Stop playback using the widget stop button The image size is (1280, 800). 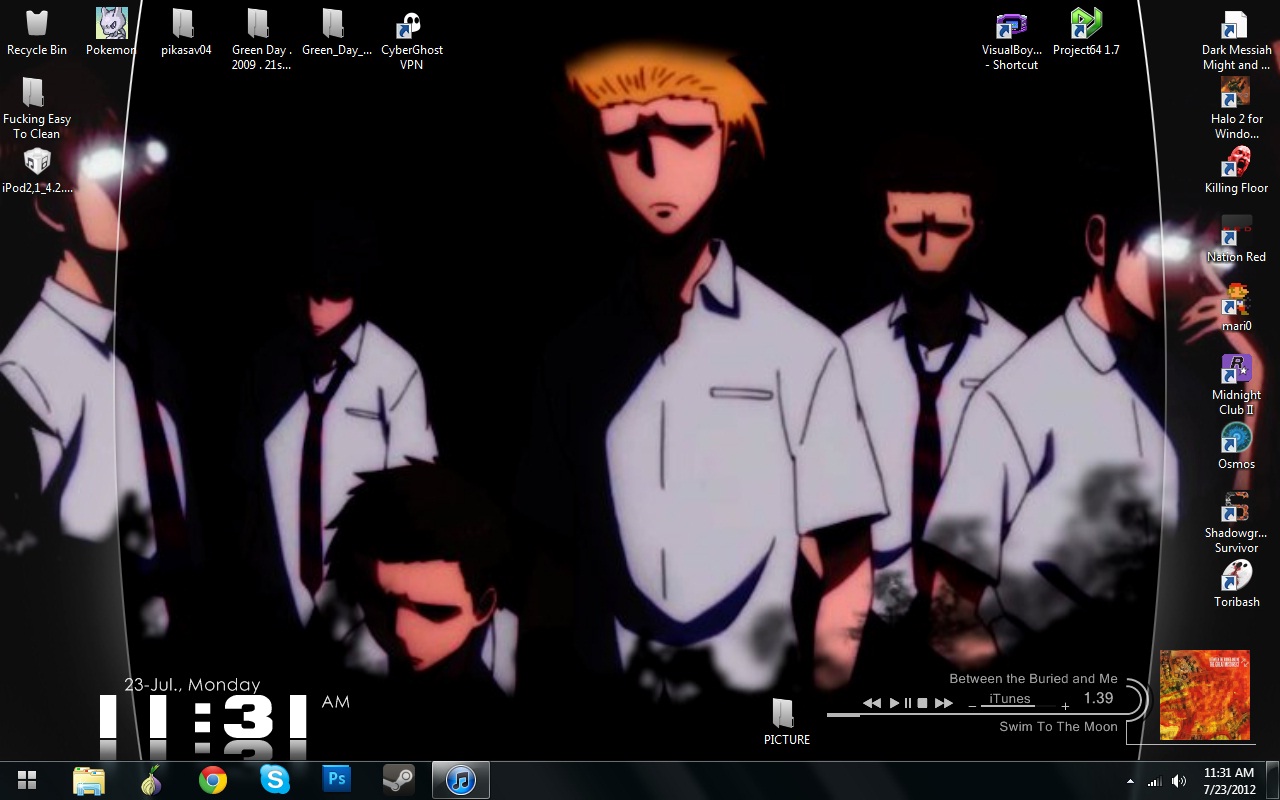(x=923, y=703)
